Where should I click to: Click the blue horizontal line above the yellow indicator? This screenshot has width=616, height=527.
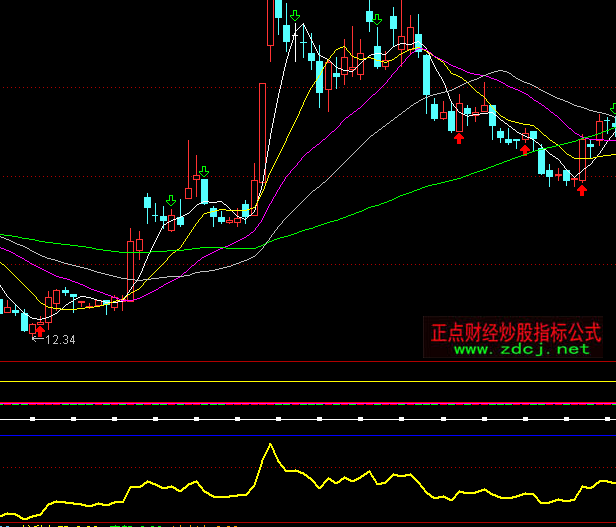[300, 434]
